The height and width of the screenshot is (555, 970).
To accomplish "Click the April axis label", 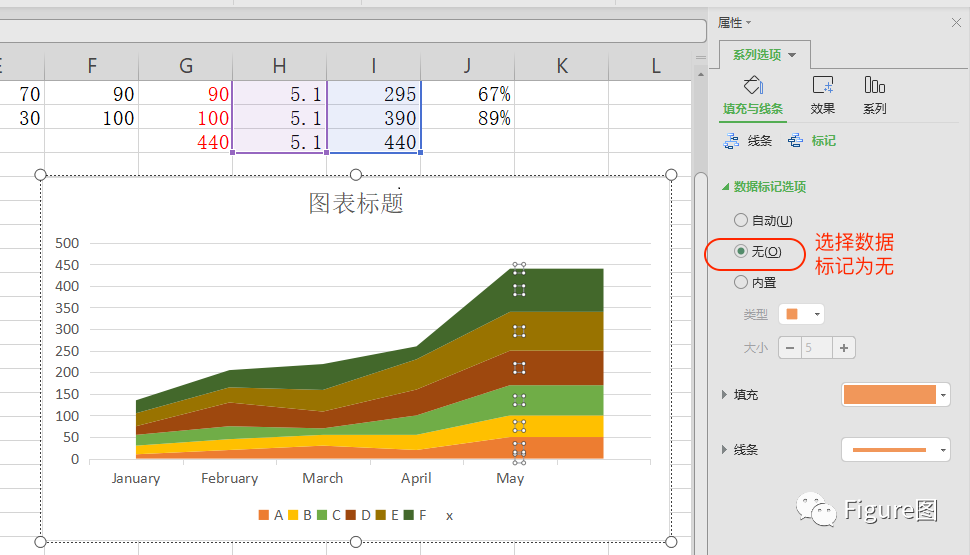I will point(416,478).
